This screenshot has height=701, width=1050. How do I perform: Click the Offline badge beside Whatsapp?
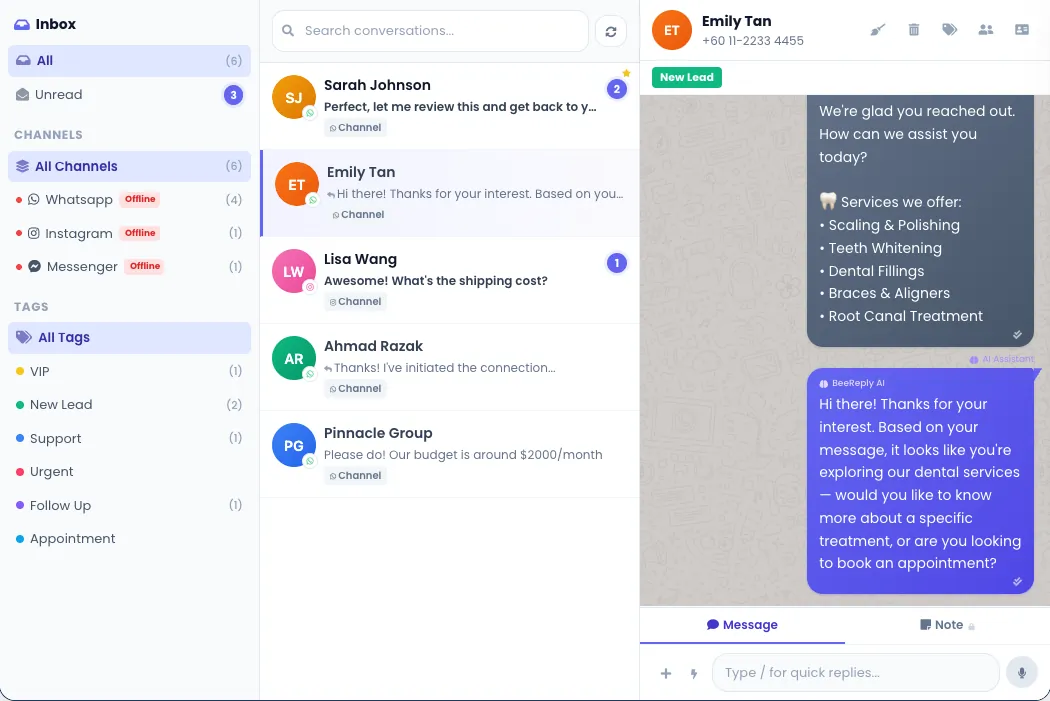tap(140, 200)
